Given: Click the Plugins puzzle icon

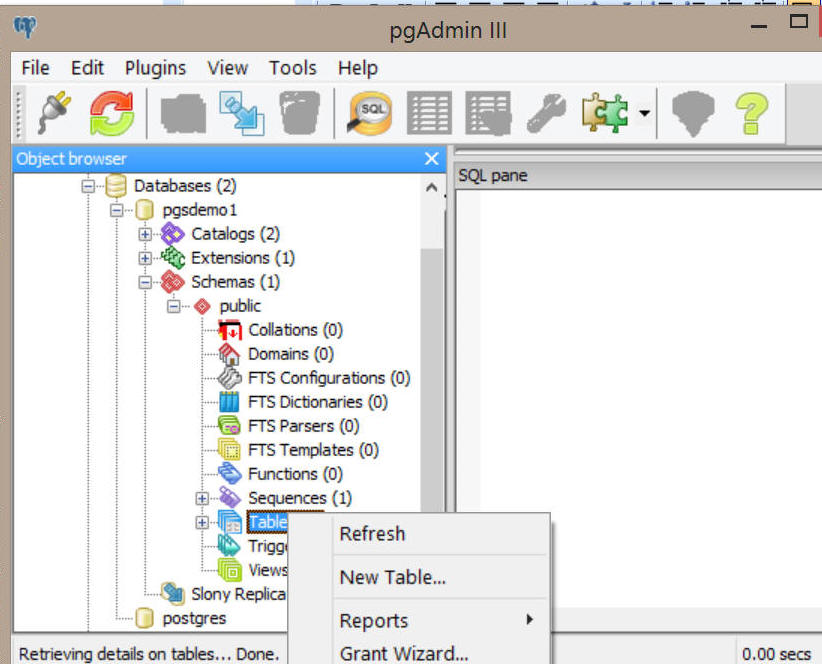Looking at the screenshot, I should click(x=604, y=113).
